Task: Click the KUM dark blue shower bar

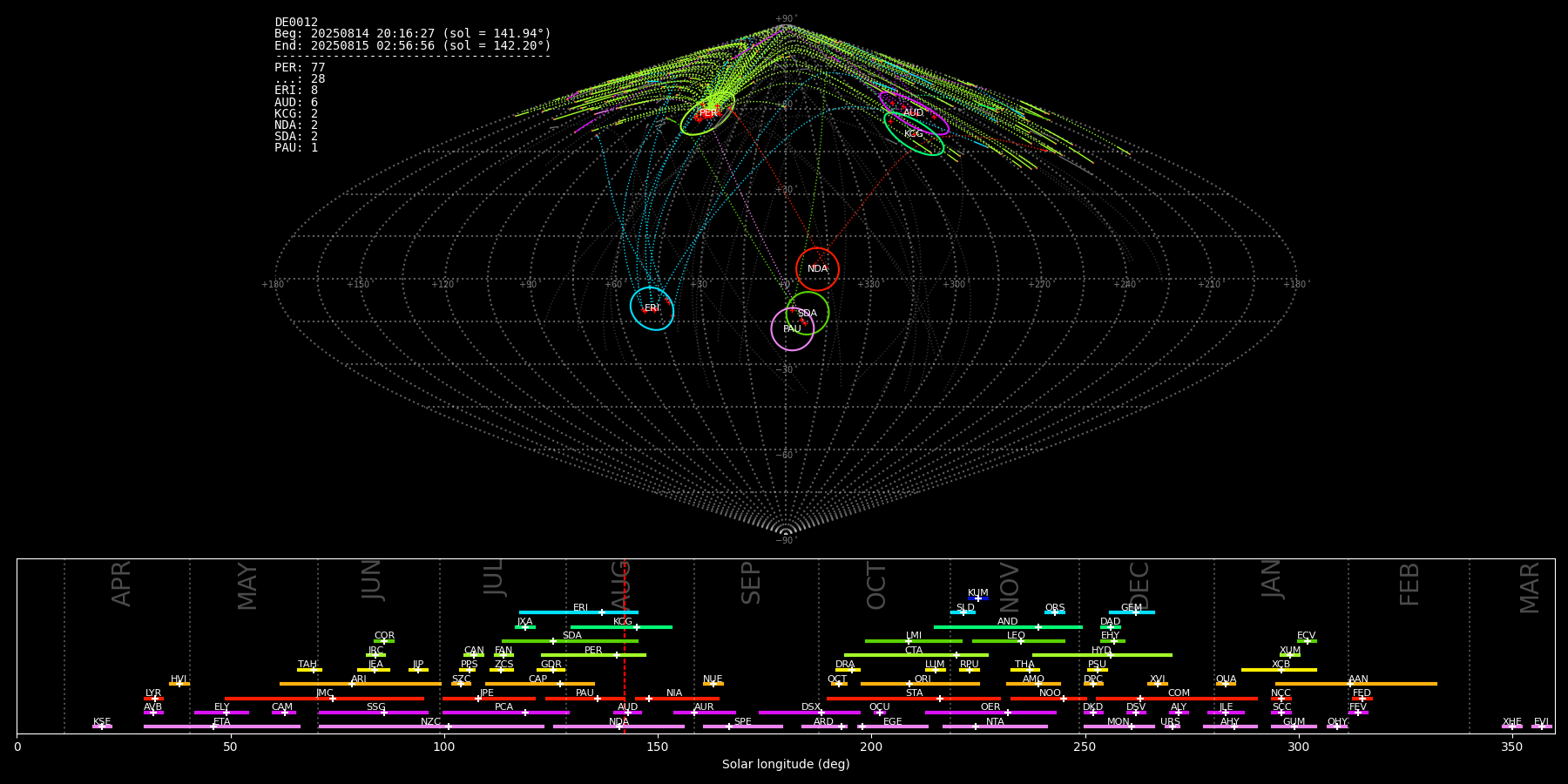Action: pos(978,598)
